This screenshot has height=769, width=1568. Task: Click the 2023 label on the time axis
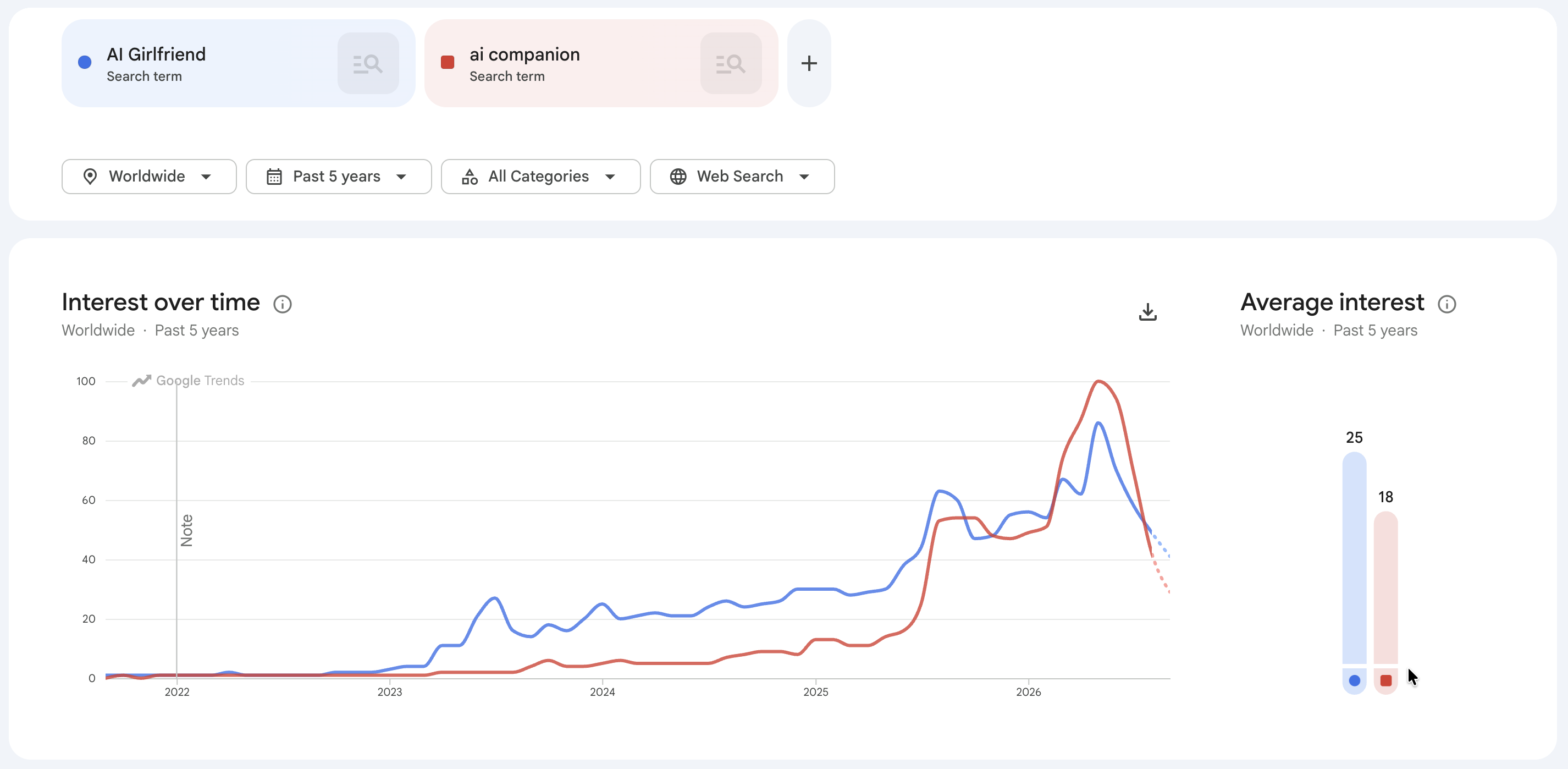[x=390, y=691]
